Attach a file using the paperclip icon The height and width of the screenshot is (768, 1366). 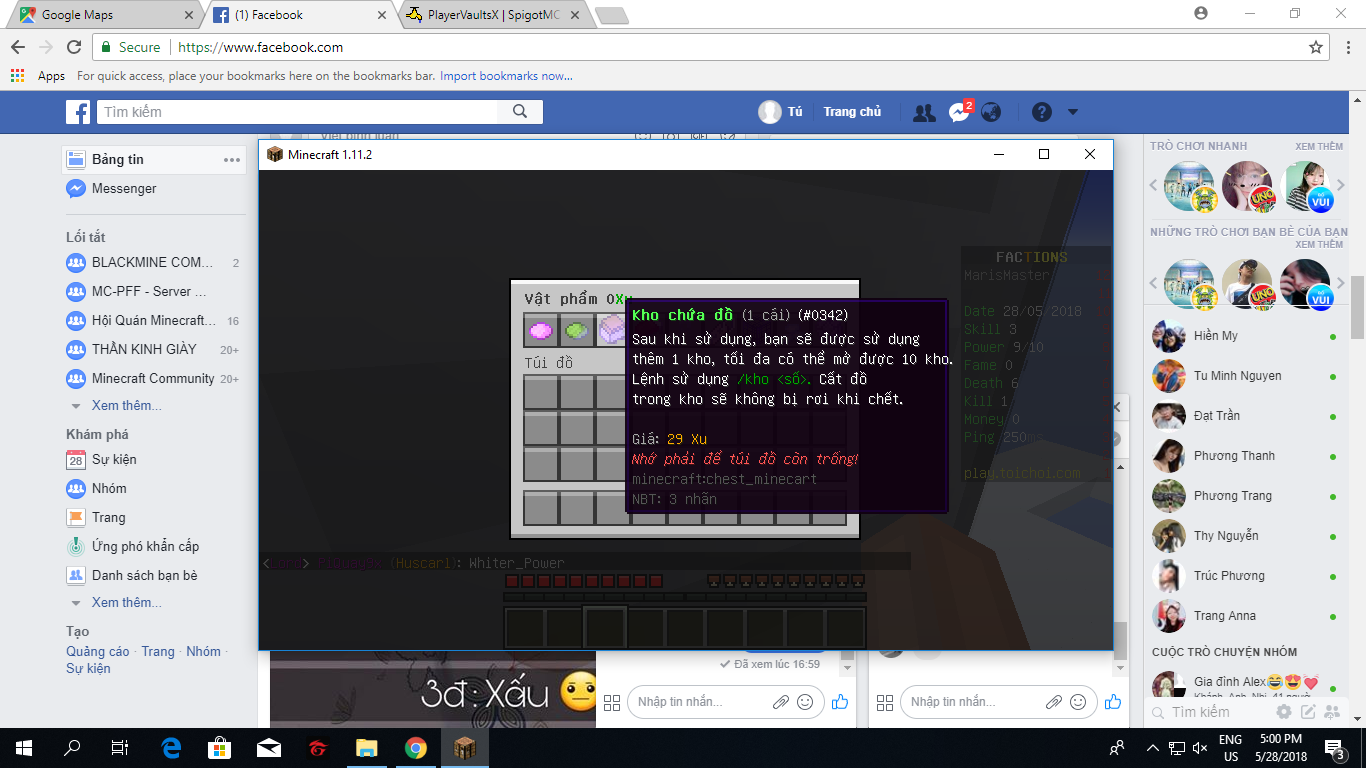click(779, 702)
